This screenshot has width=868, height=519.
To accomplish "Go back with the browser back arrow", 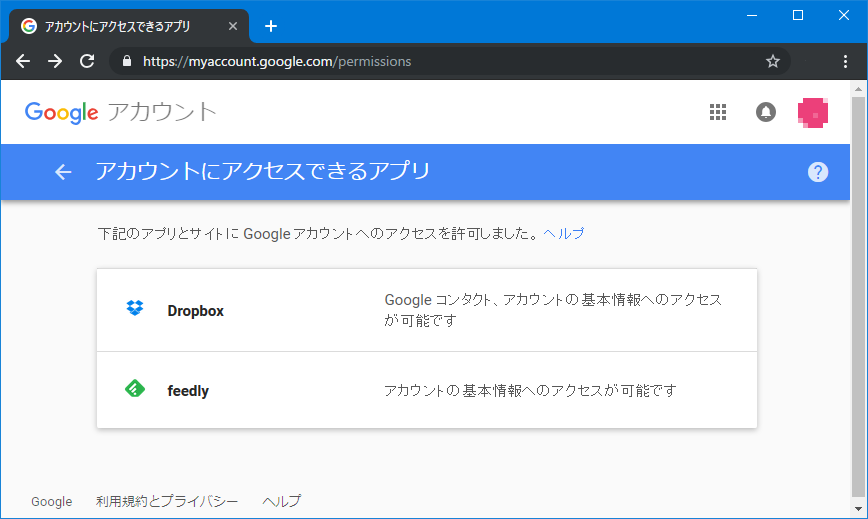I will (23, 61).
